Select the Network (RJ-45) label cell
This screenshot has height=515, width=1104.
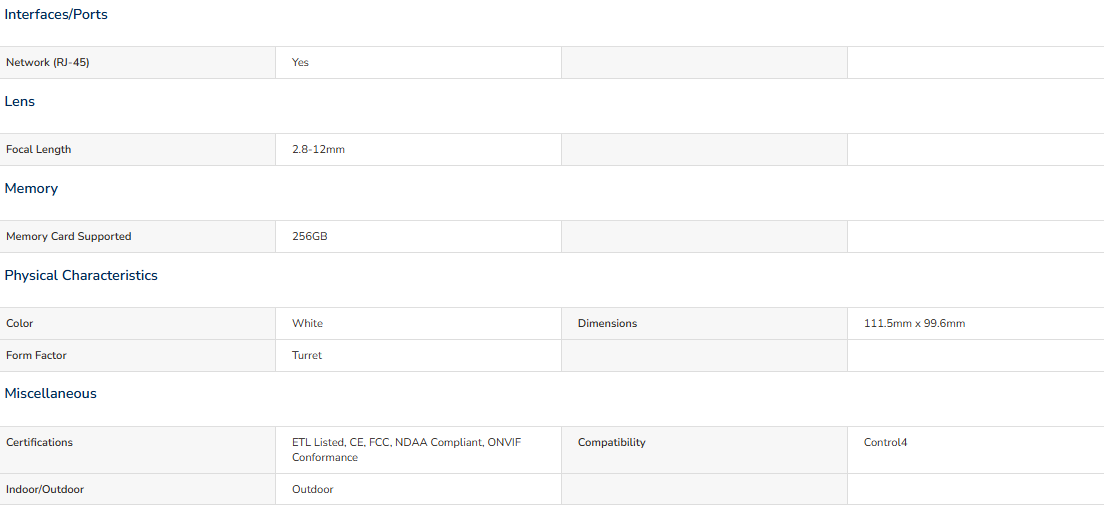pyautogui.click(x=138, y=63)
